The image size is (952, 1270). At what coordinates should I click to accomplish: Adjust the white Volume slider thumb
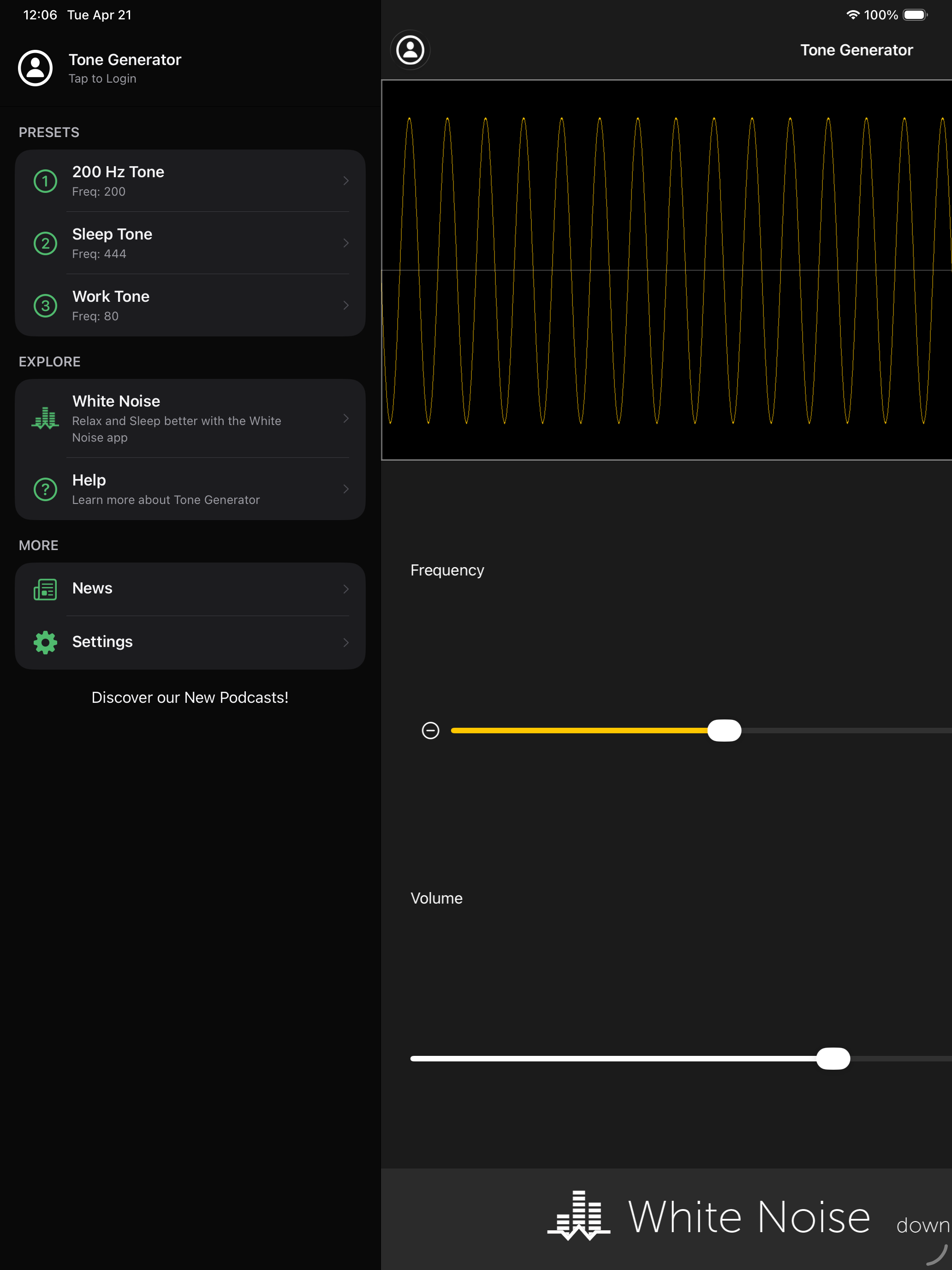coord(833,1059)
